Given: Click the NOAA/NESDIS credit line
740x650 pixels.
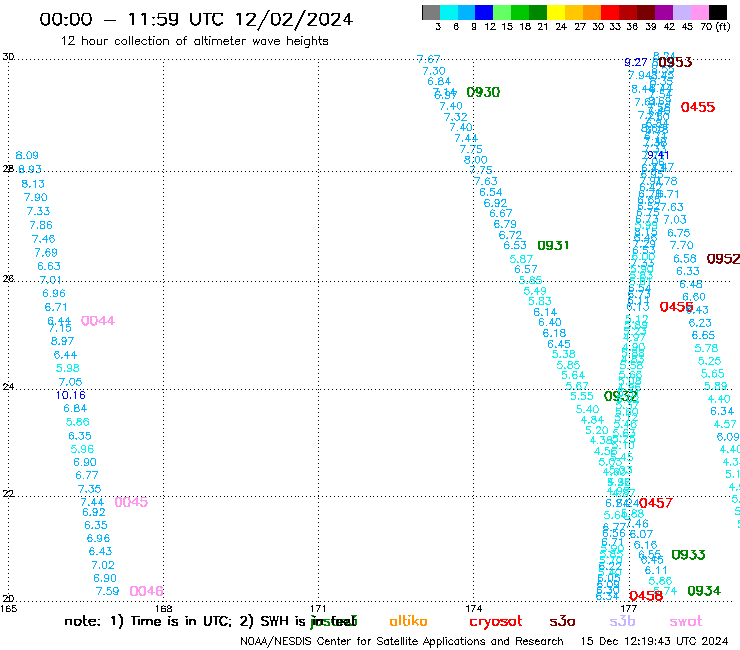Looking at the screenshot, I should [402, 641].
